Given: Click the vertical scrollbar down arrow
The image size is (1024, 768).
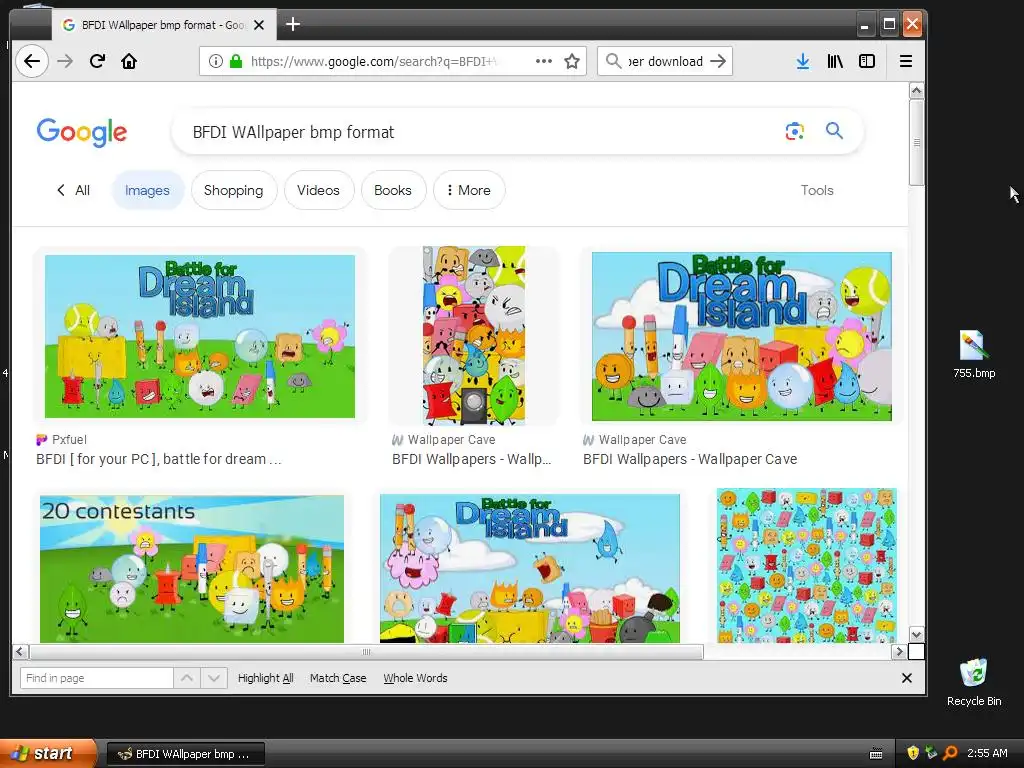Looking at the screenshot, I should tap(916, 634).
